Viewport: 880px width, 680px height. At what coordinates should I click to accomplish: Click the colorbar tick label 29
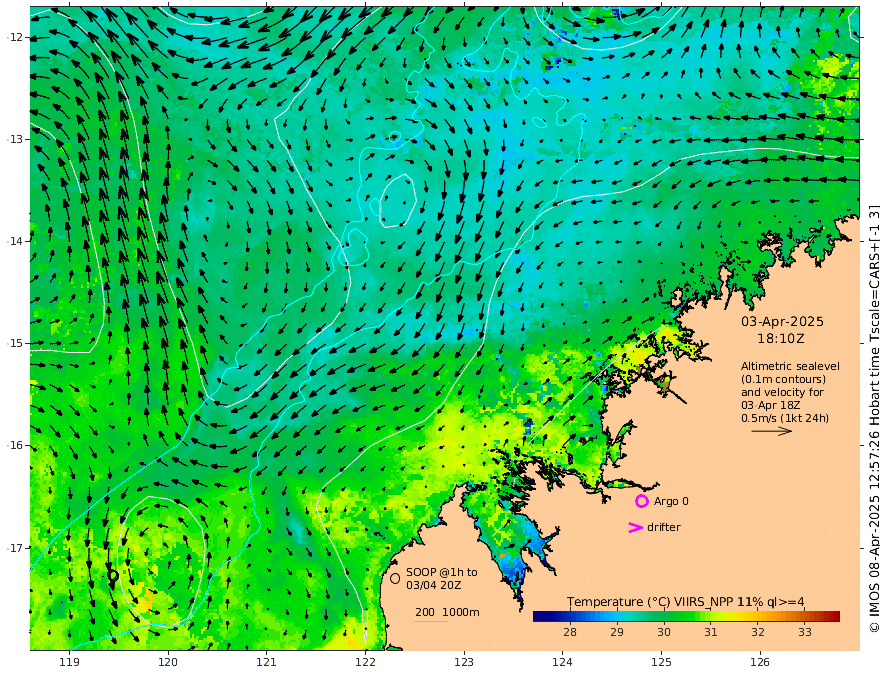(617, 632)
